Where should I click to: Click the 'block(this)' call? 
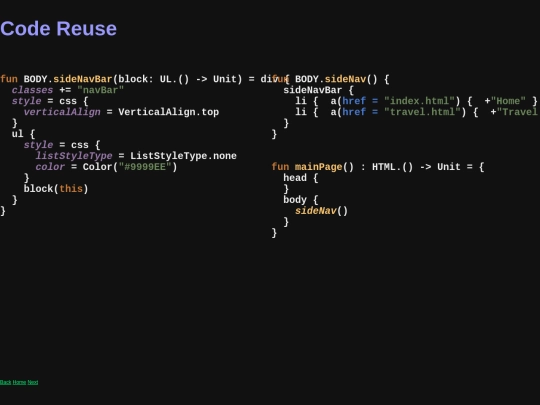click(x=56, y=189)
